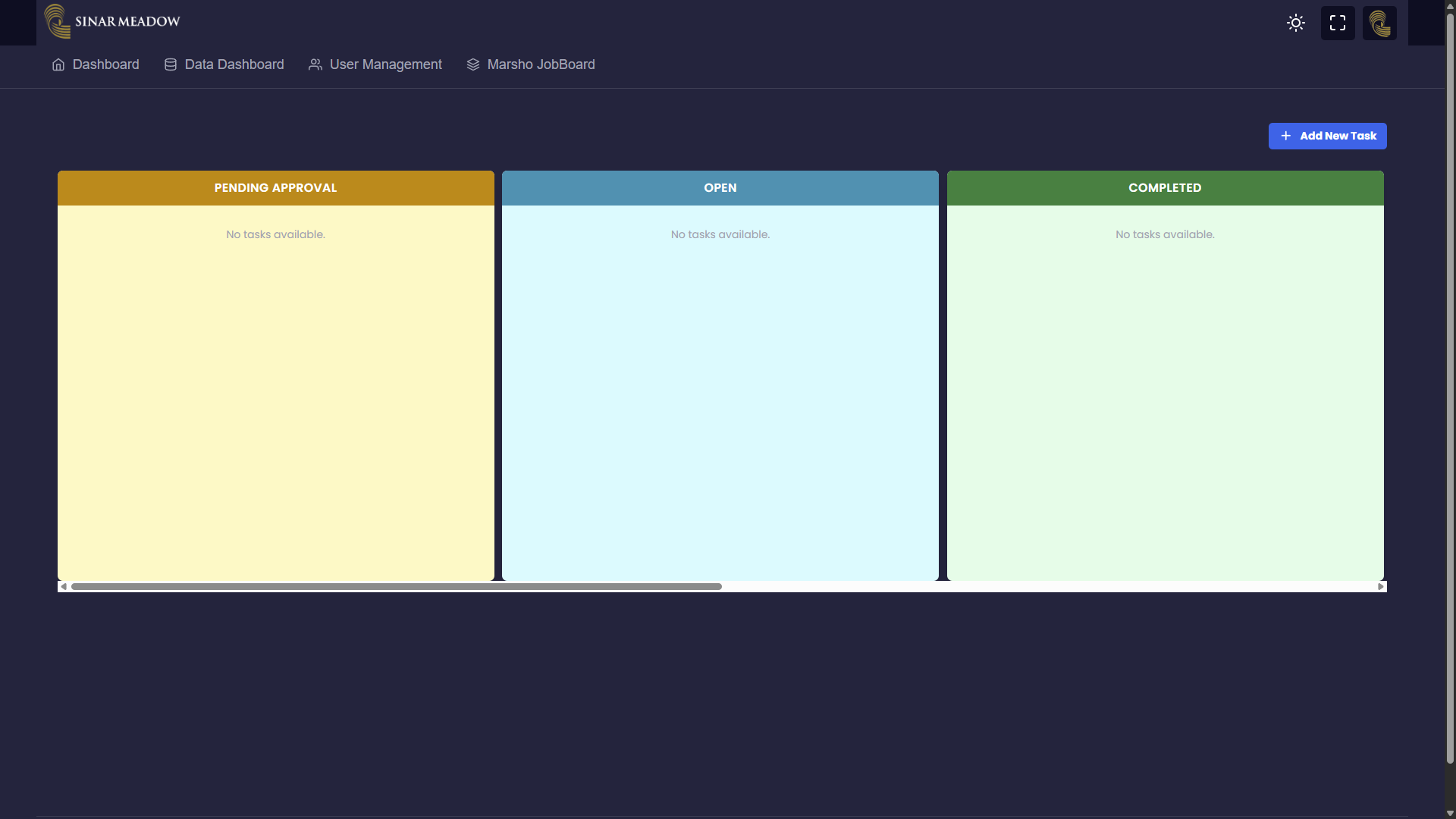Viewport: 1456px width, 819px height.
Task: Select the Pending Approval column header
Action: pos(275,188)
